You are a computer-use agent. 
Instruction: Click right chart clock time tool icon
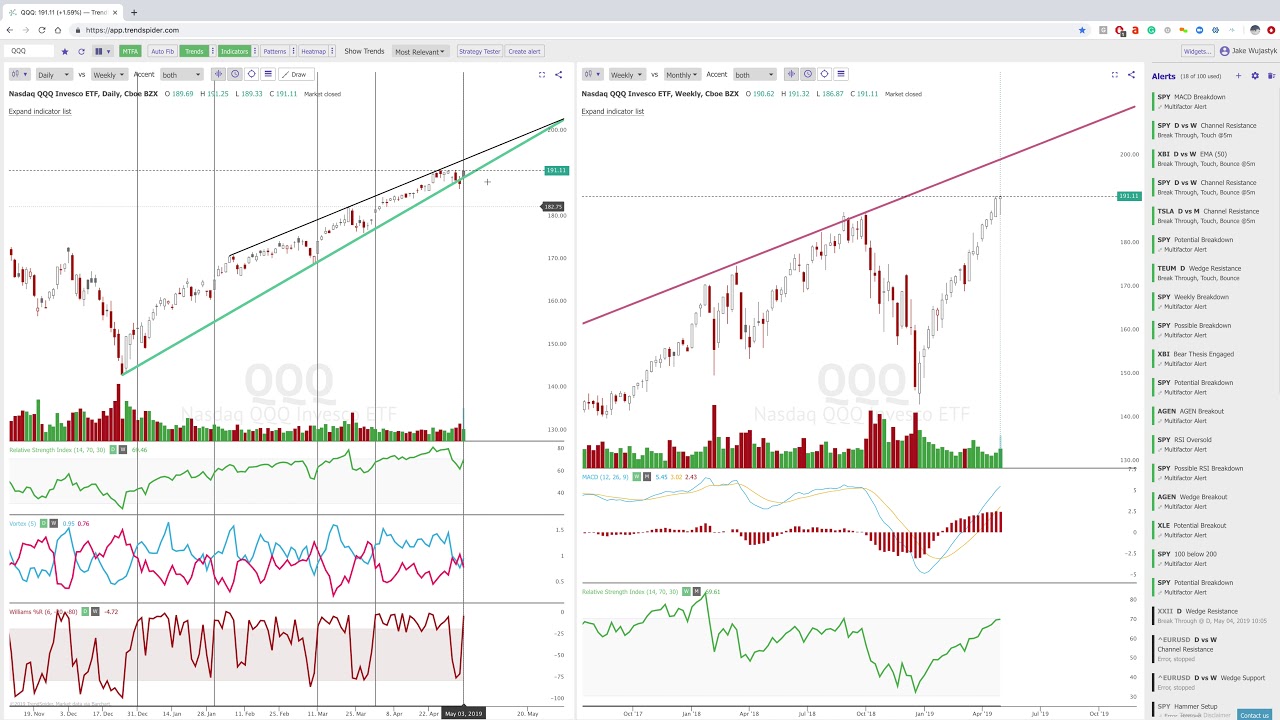[x=808, y=74]
